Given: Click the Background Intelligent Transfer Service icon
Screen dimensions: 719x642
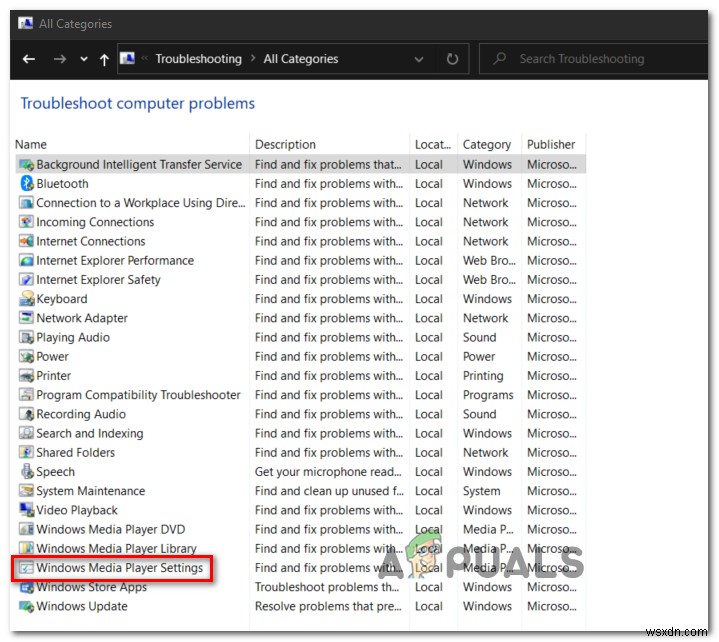Looking at the screenshot, I should point(27,165).
